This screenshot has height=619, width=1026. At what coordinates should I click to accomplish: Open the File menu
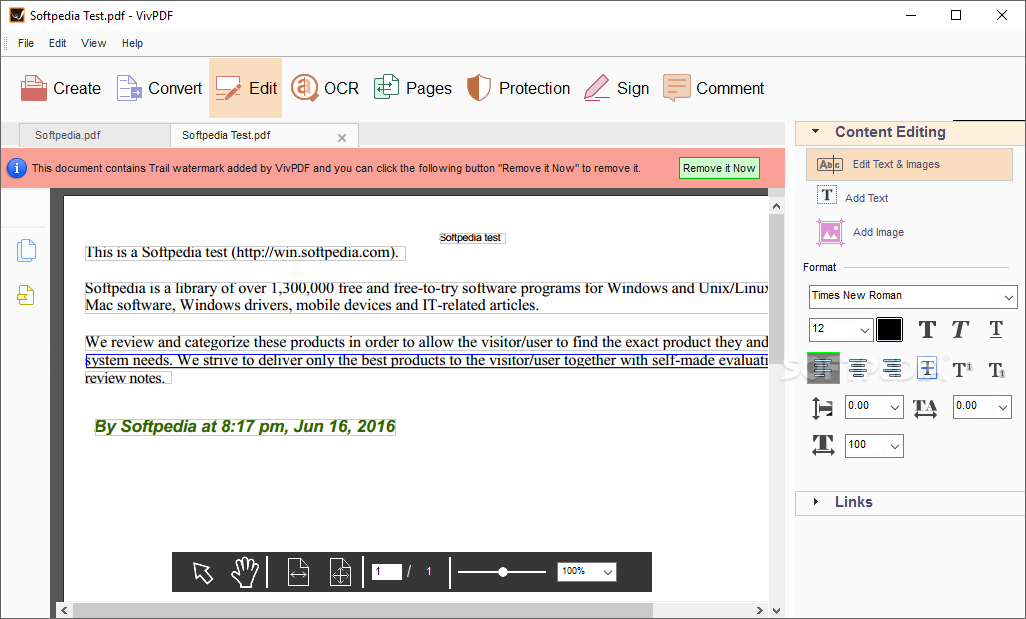tap(26, 43)
